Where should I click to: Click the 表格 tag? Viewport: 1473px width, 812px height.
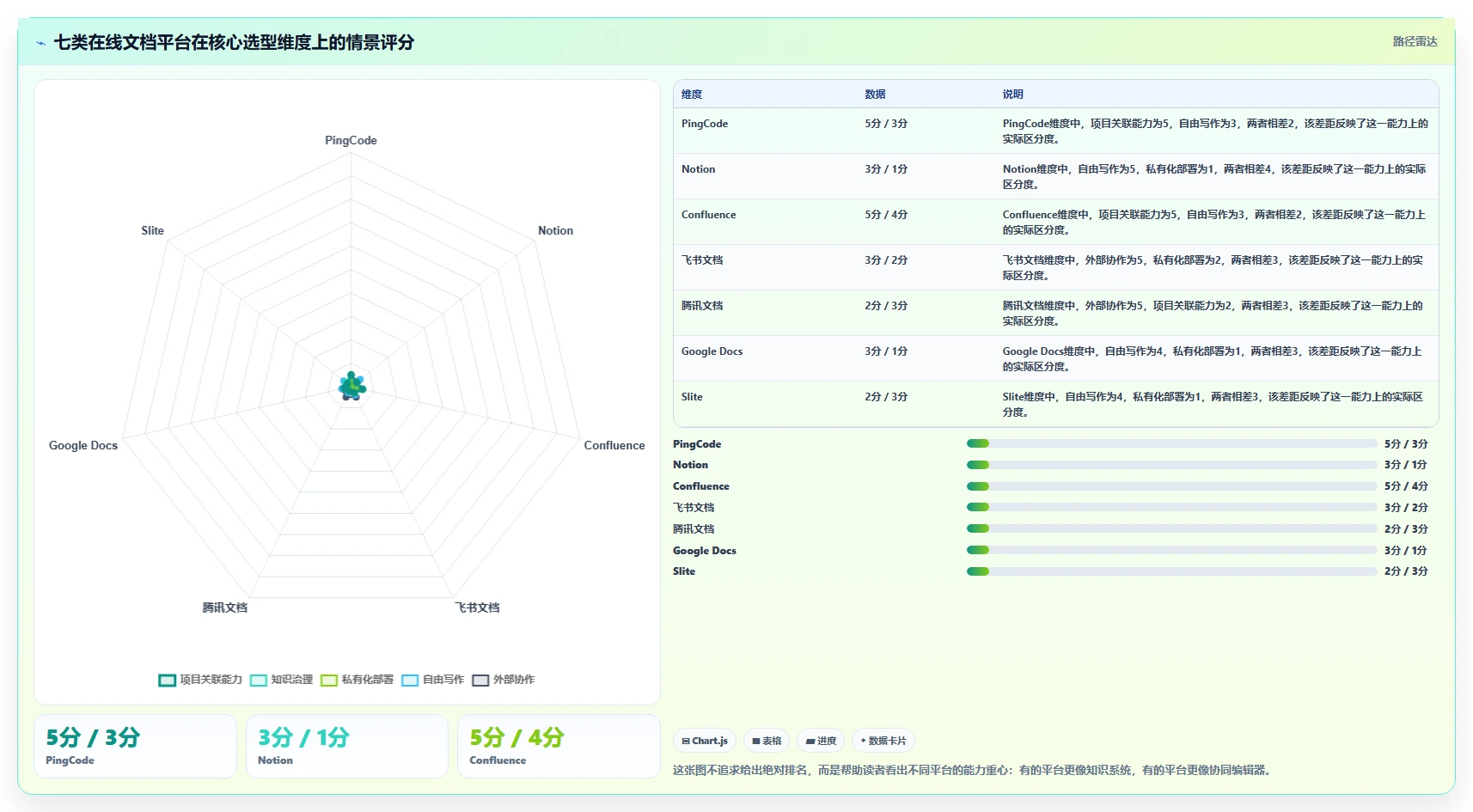(767, 741)
